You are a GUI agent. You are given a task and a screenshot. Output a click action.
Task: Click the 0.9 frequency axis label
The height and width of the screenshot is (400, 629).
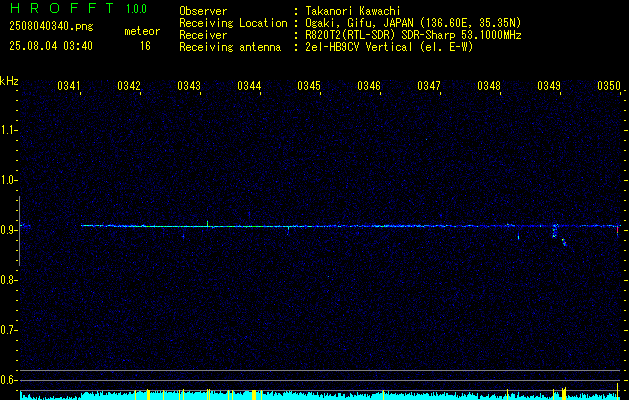[8, 230]
